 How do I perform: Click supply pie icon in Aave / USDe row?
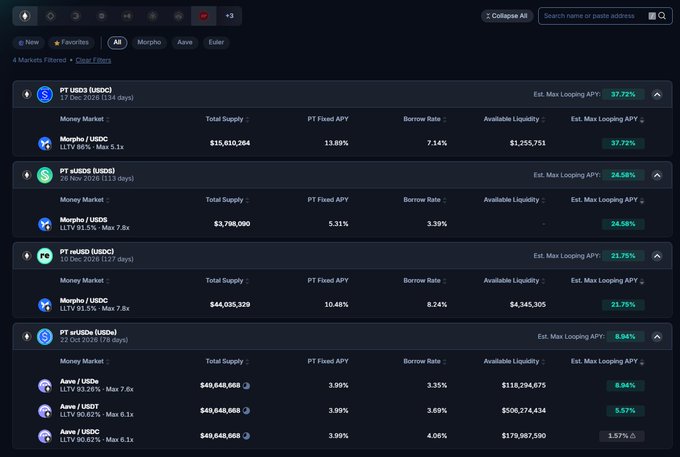coord(246,385)
